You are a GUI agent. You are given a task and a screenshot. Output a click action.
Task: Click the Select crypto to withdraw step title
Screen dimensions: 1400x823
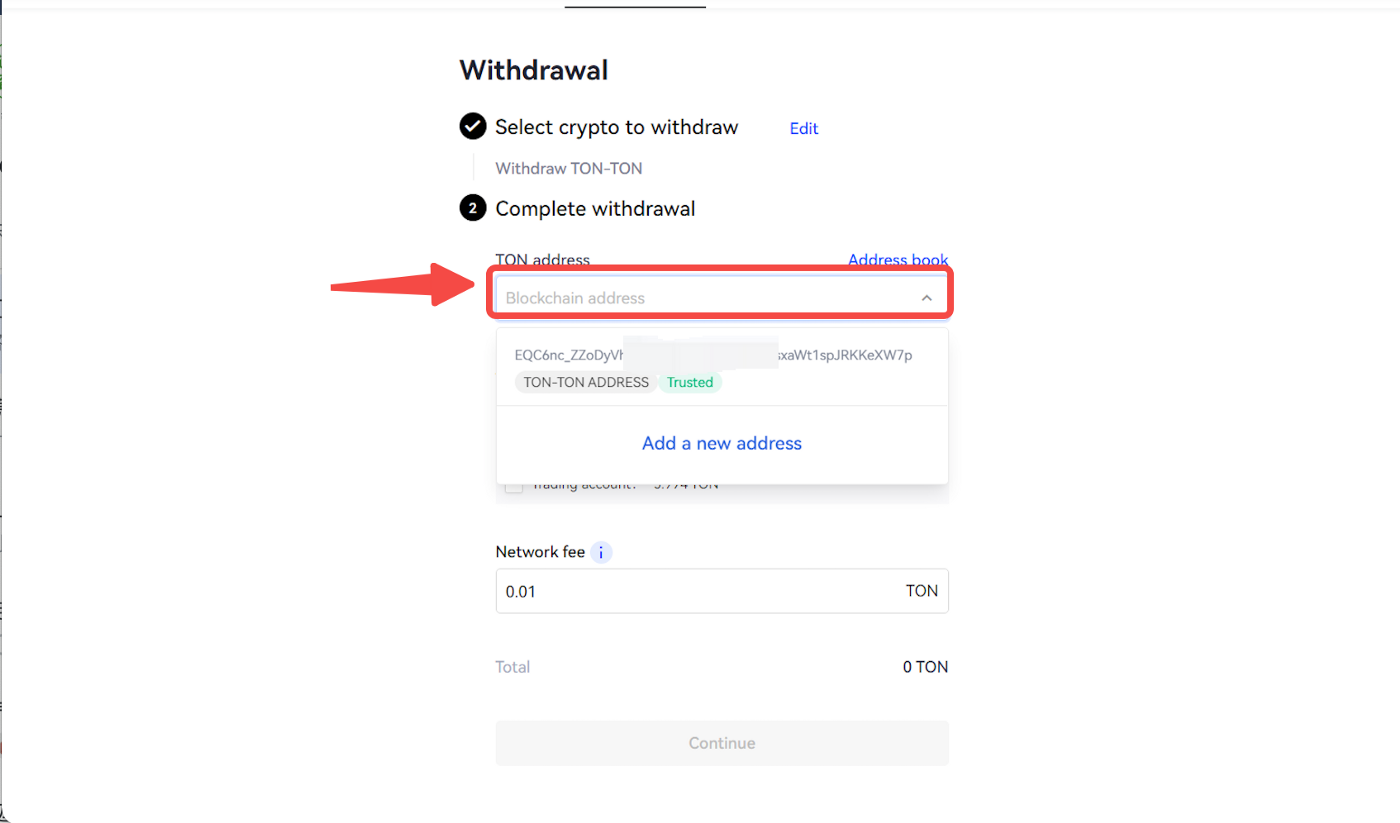click(x=617, y=127)
